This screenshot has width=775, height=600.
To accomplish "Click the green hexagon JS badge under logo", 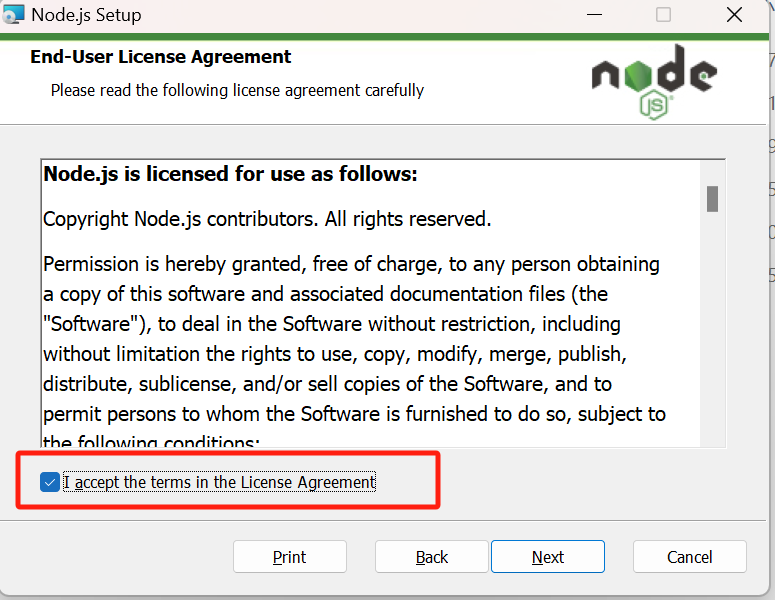I will (654, 105).
